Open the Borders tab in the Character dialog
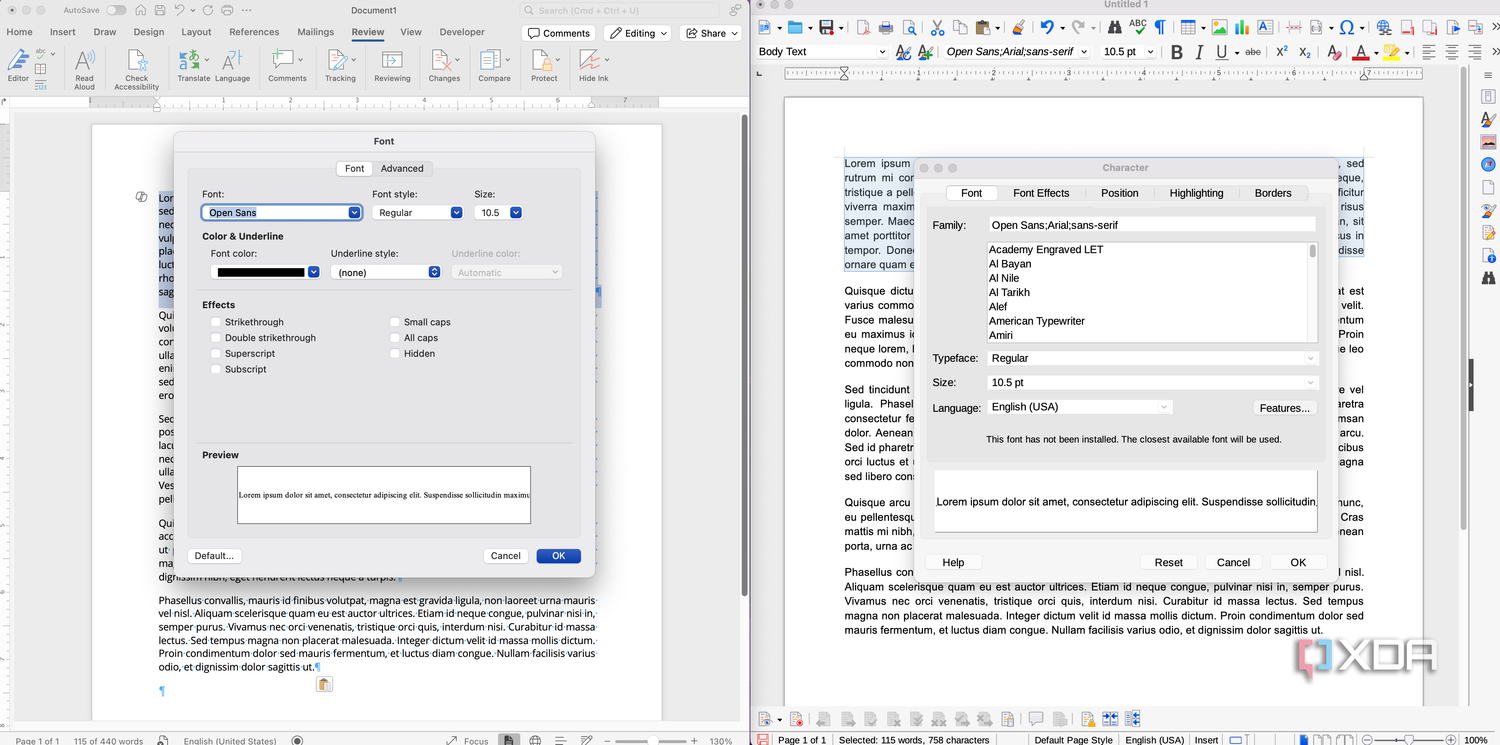The image size is (1500, 745). click(x=1273, y=193)
